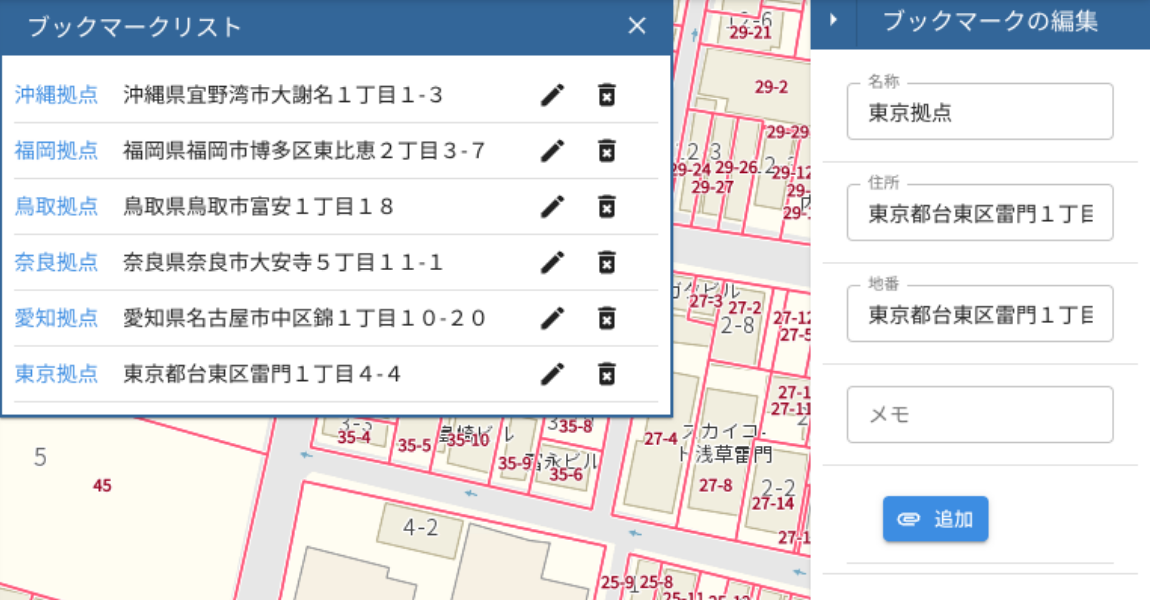This screenshot has width=1150, height=600.
Task: Edit the 東京拠点 bookmark entry
Action: point(552,374)
